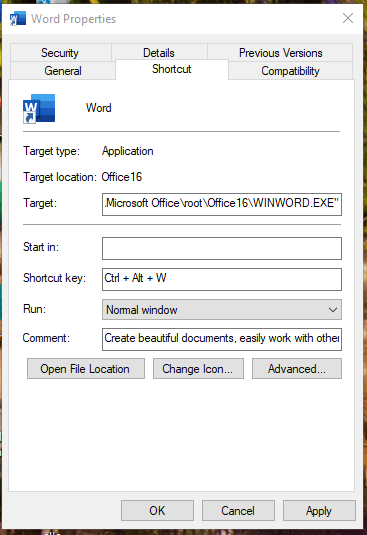Click the 'Target type:' label

51,151
